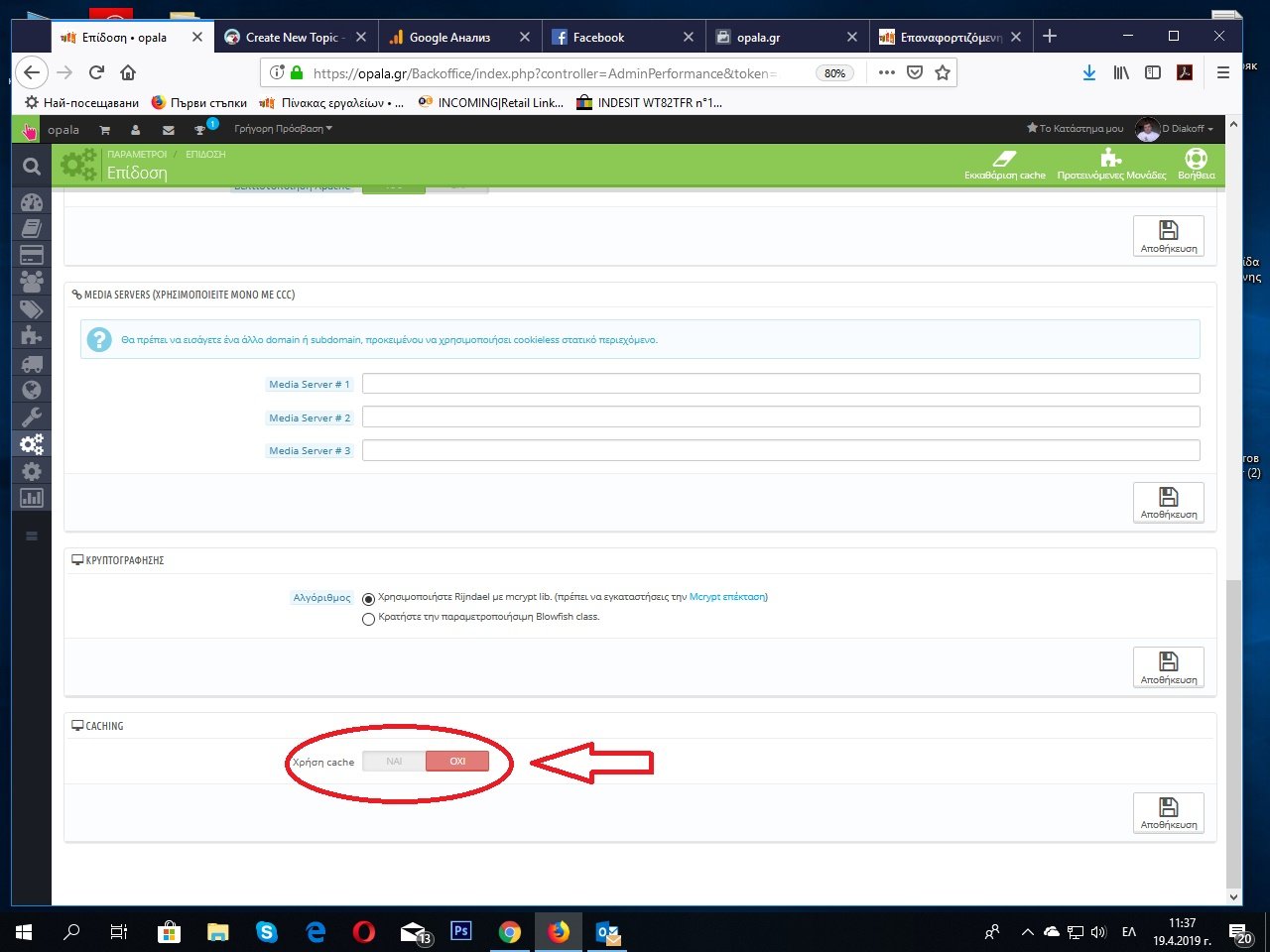Click the Media Server # 1 field

[781, 384]
